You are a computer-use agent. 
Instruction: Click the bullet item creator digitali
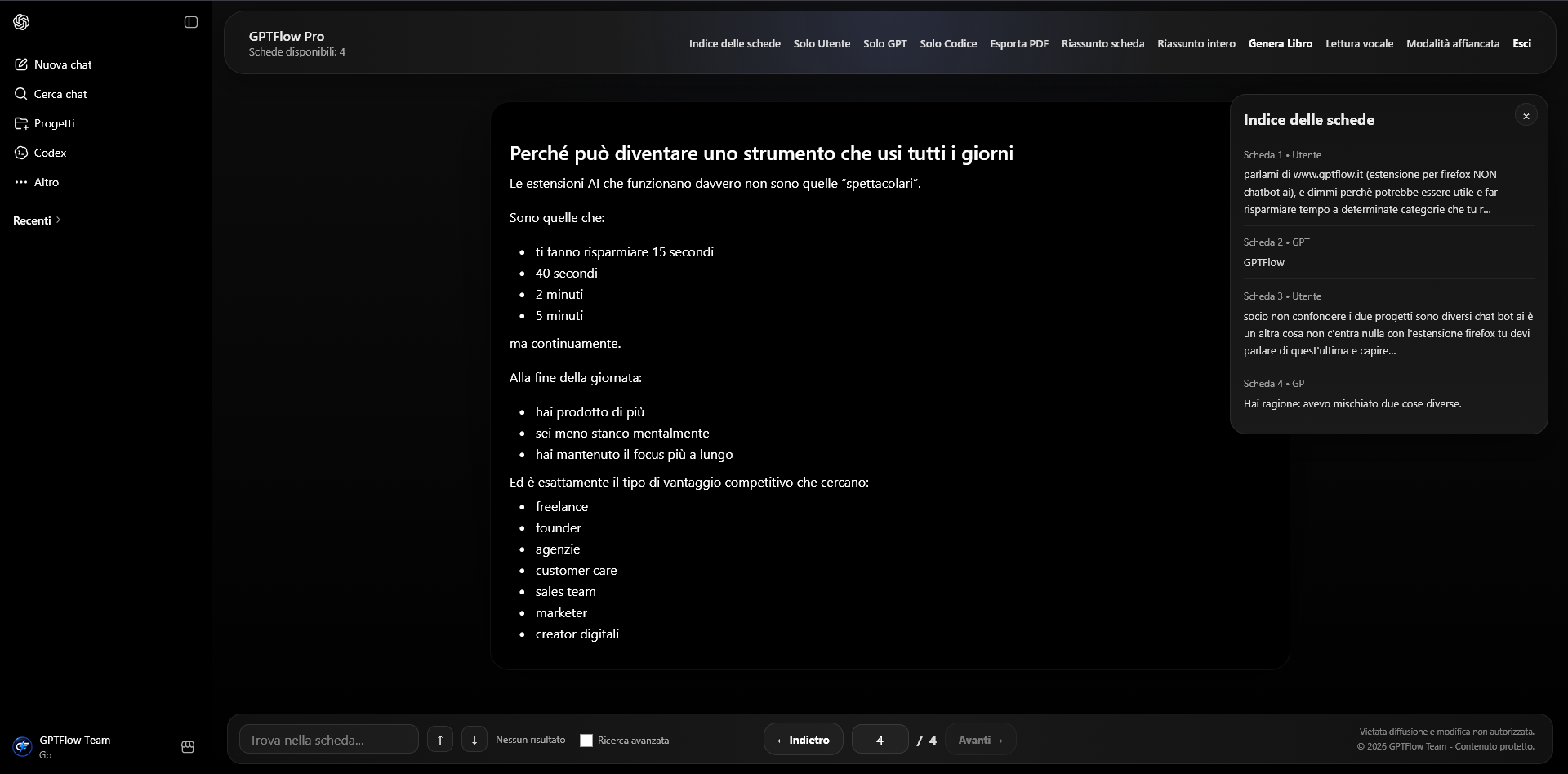[577, 634]
